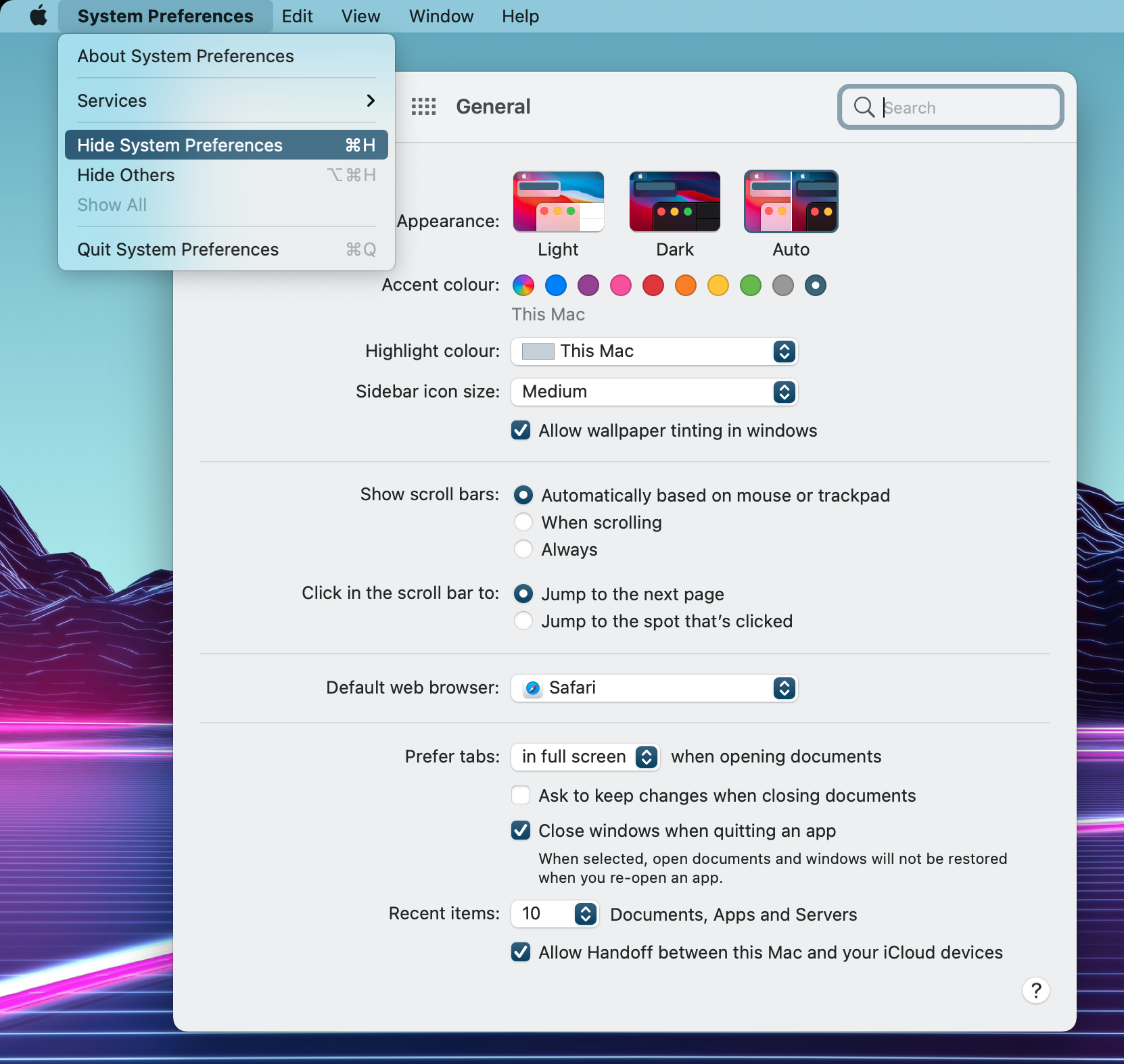Open the Default web browser dropdown
Screen dimensions: 1124x1064
click(655, 688)
